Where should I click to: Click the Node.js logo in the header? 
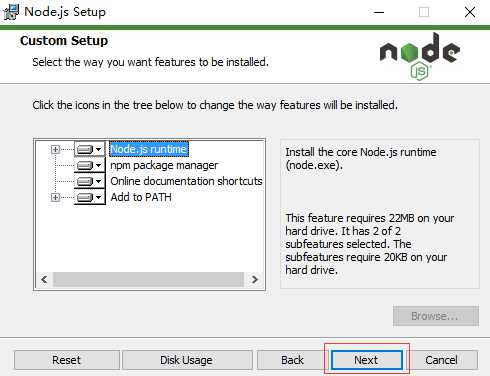tap(420, 56)
